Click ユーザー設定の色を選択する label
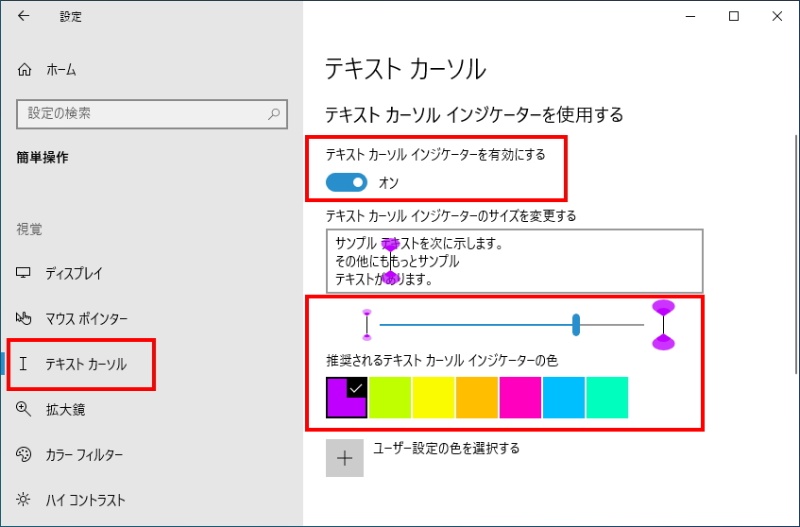The height and width of the screenshot is (527, 800). pyautogui.click(x=446, y=448)
